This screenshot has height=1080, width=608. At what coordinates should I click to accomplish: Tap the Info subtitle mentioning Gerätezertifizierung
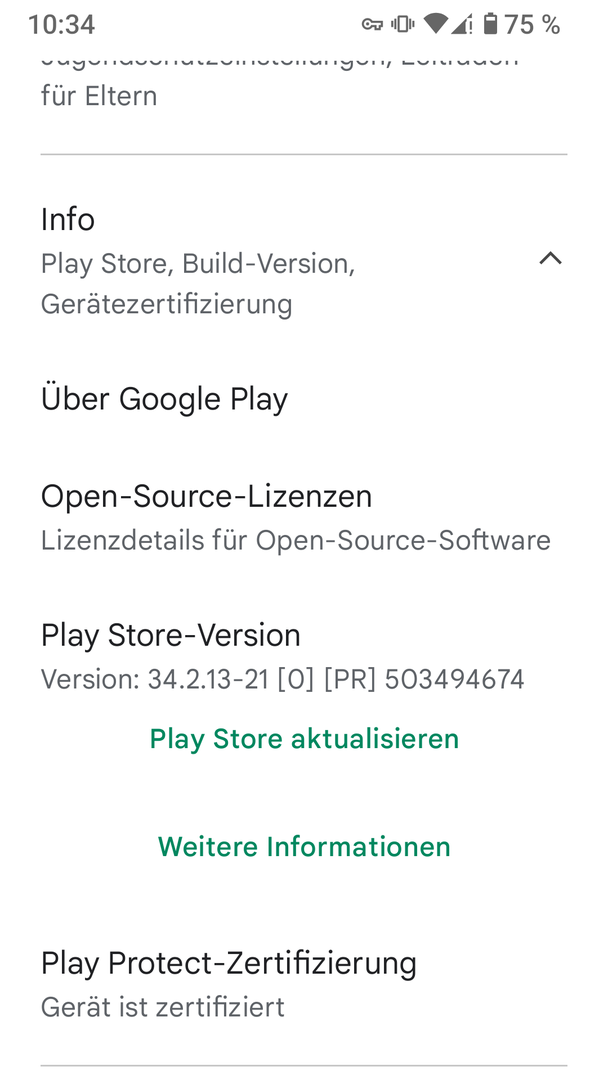[166, 303]
